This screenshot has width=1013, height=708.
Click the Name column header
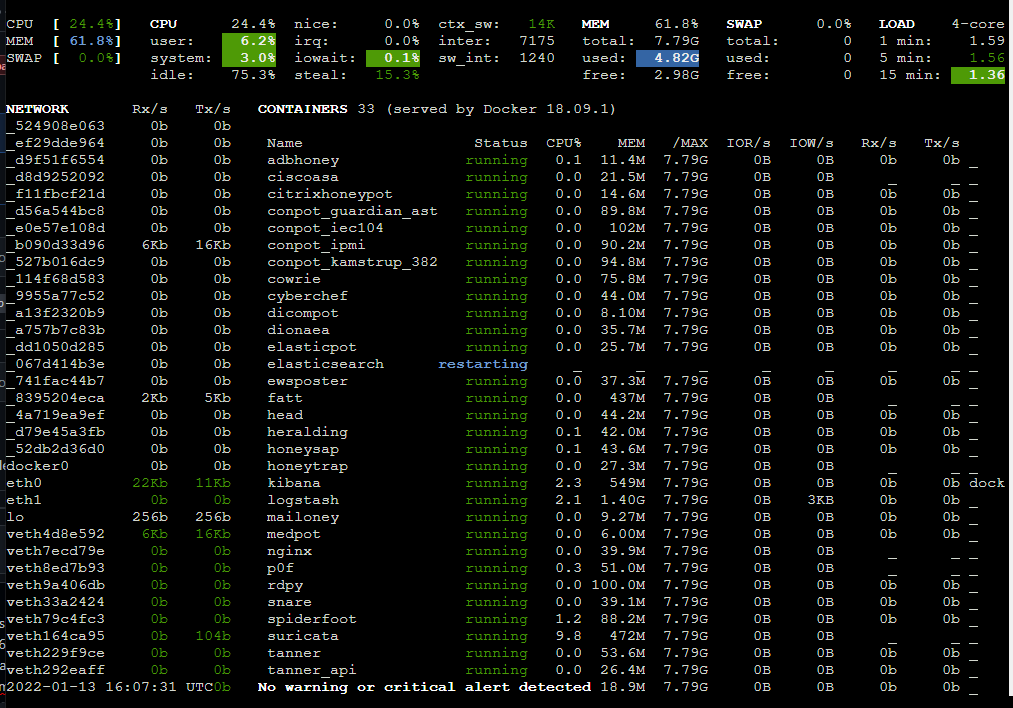(285, 143)
